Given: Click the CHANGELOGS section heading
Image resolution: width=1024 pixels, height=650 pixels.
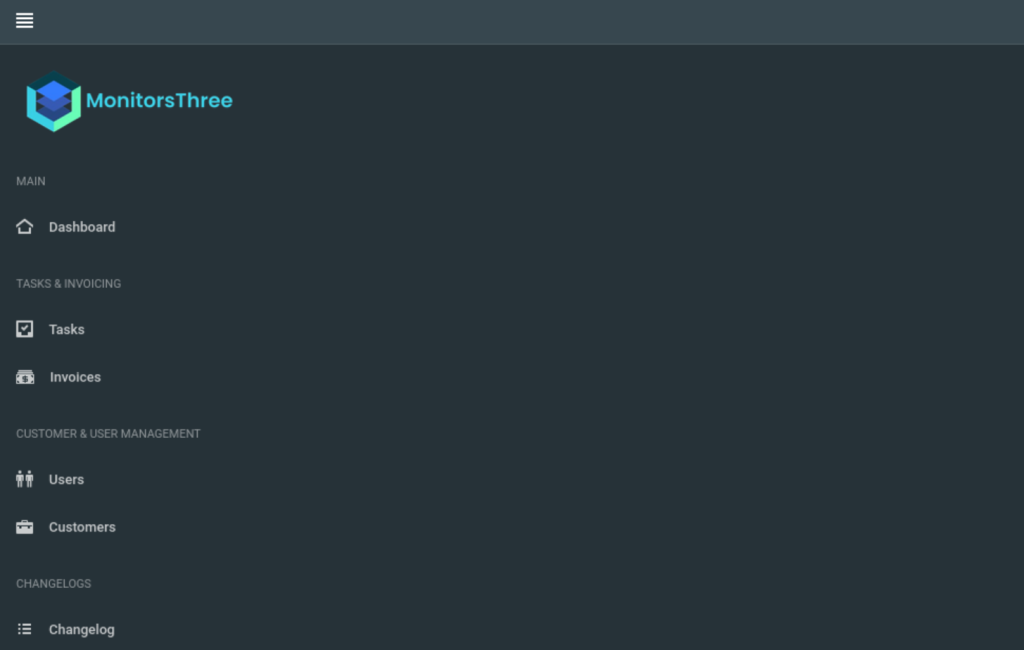Looking at the screenshot, I should click(54, 583).
